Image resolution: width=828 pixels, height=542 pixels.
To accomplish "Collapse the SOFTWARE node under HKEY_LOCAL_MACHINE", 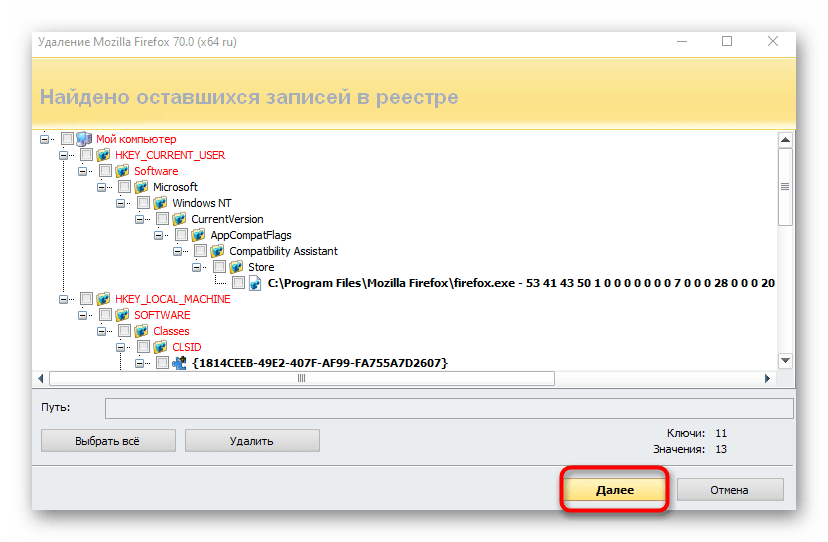I will click(x=82, y=315).
